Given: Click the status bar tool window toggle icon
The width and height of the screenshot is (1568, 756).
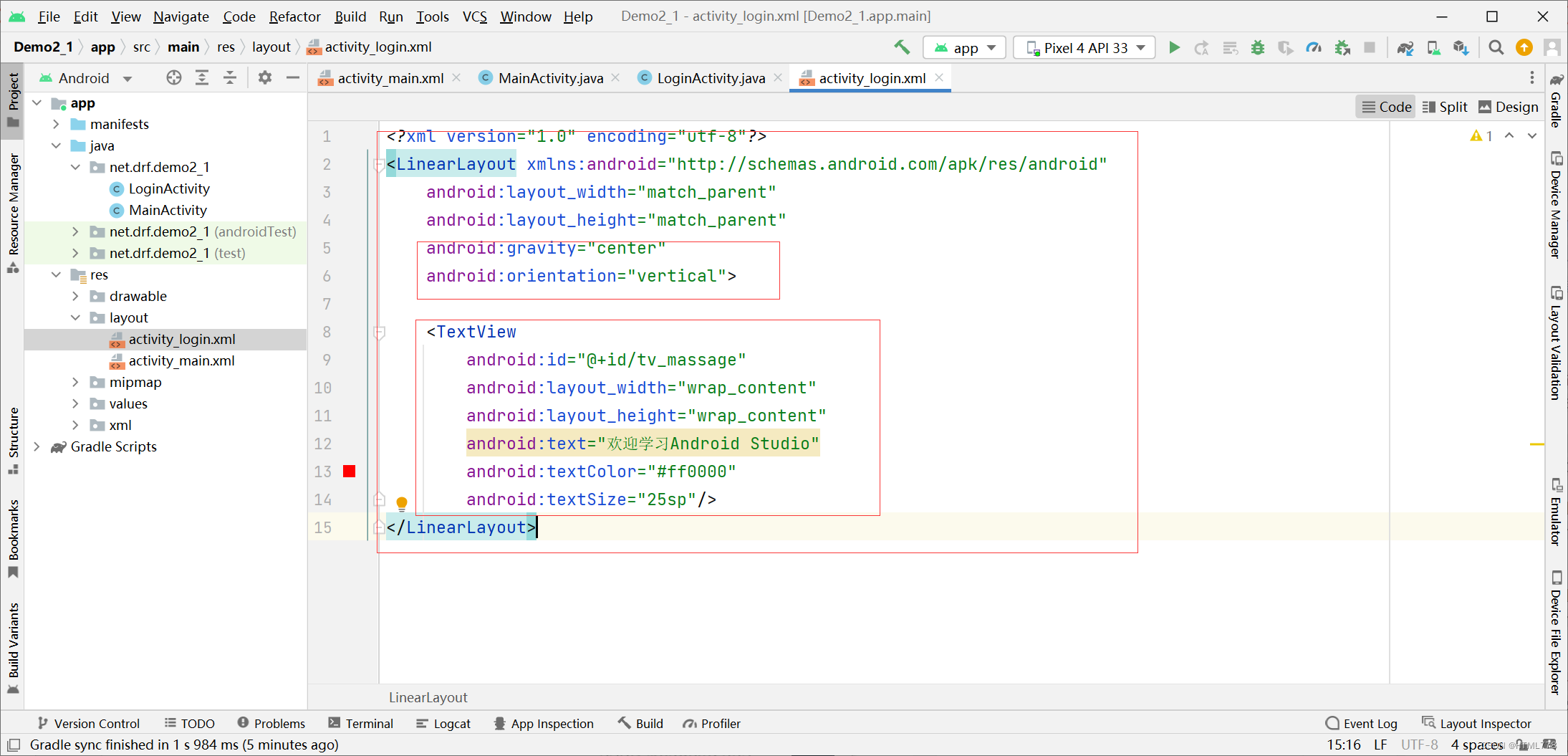Looking at the screenshot, I should point(14,745).
